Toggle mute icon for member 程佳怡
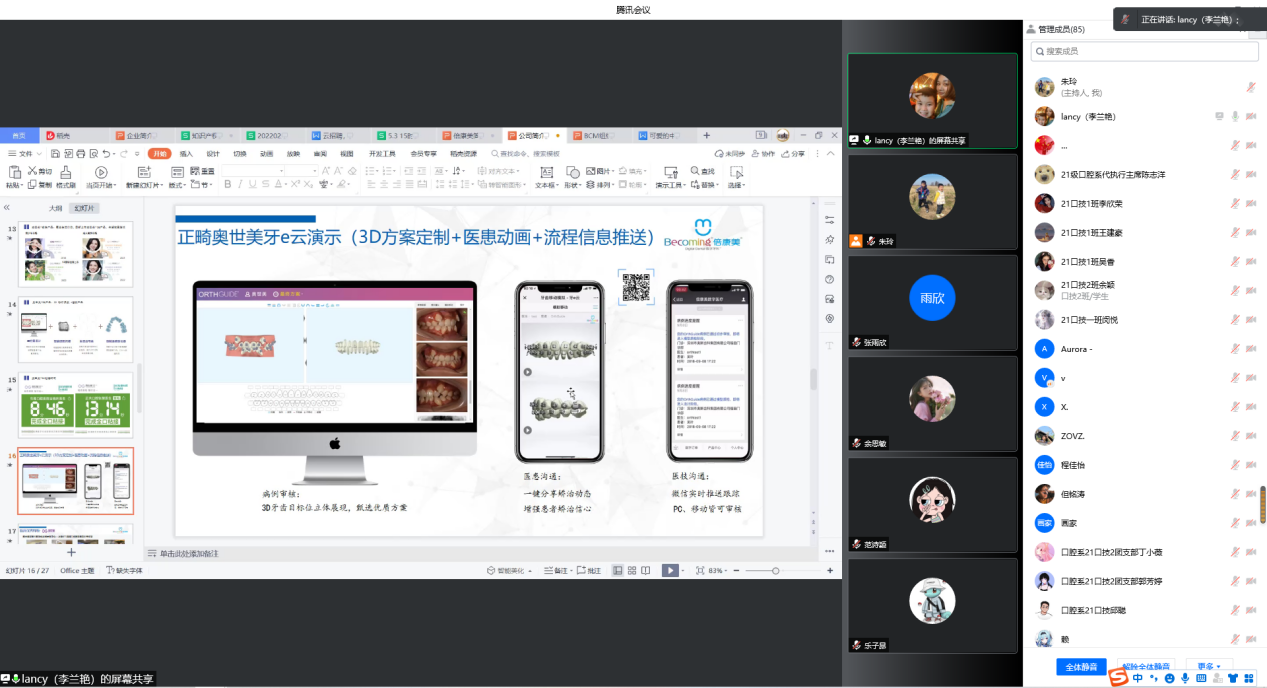Screen dimensions: 1267x688 (x=1250, y=465)
